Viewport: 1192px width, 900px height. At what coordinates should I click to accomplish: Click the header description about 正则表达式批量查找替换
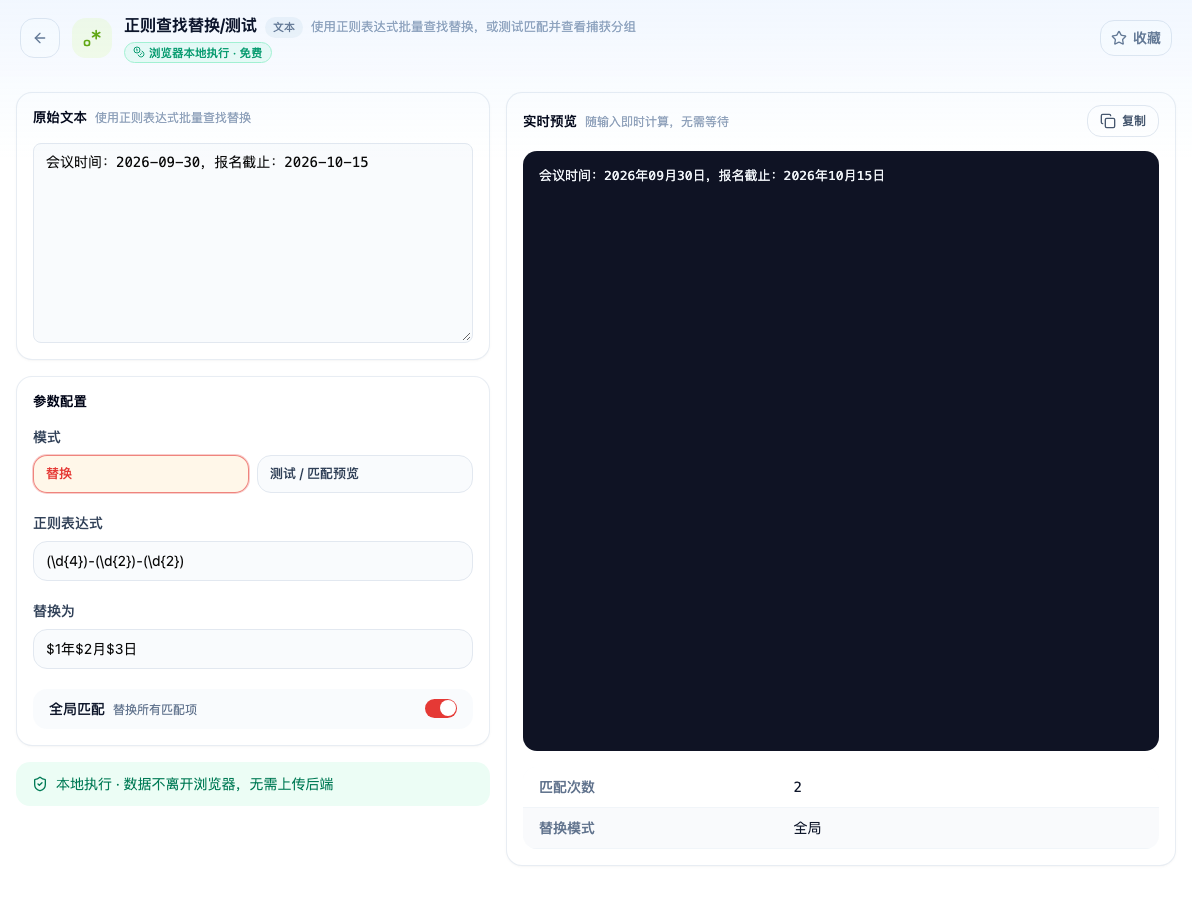(x=473, y=27)
